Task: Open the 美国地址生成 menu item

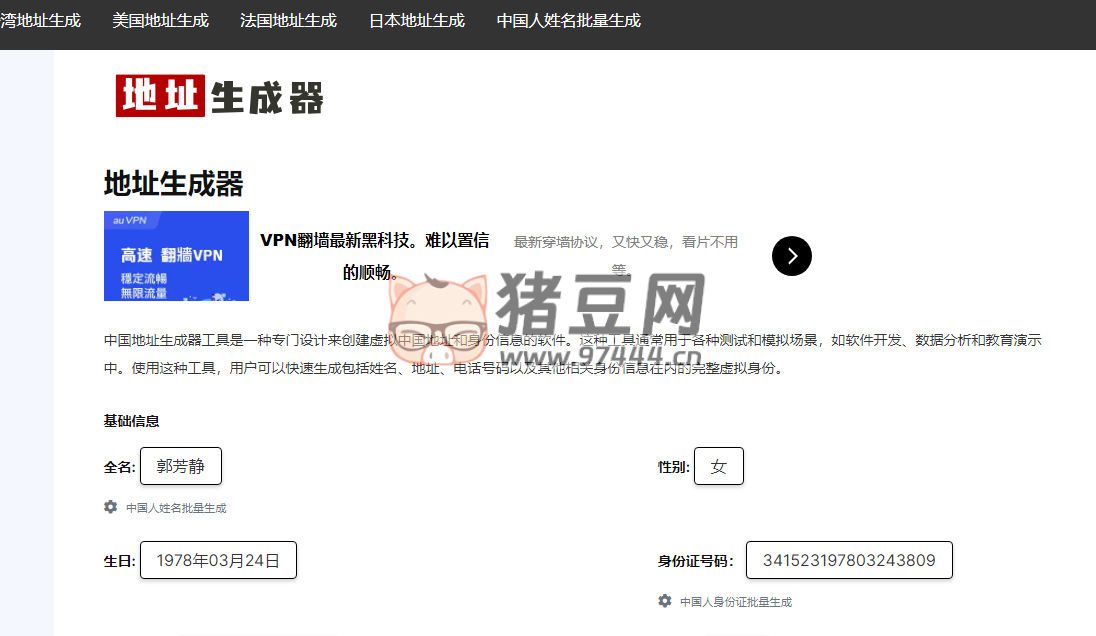Action: [x=161, y=19]
